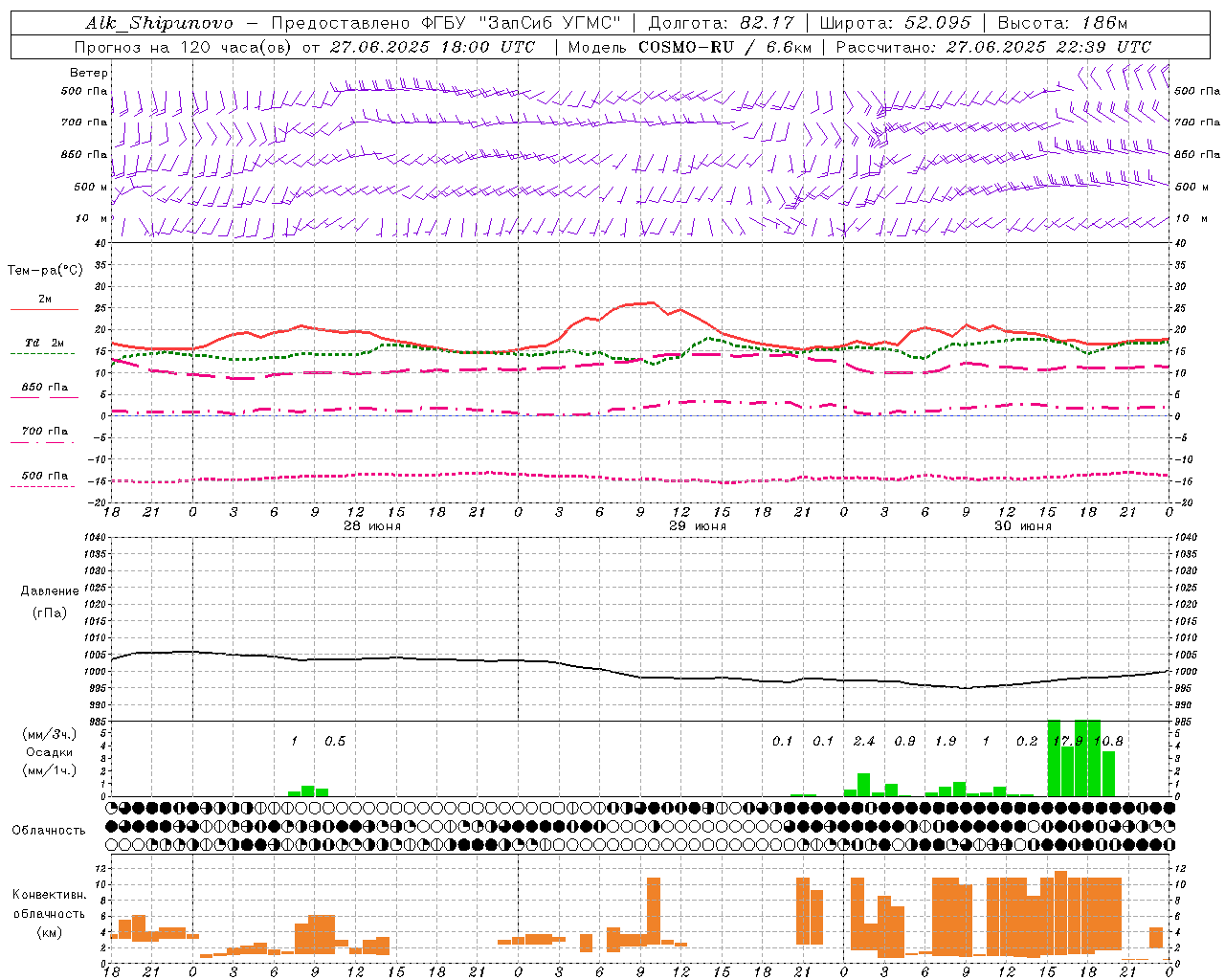This screenshot has width=1225, height=980.
Task: Click the red line sample under 2м legend
Action: pyautogui.click(x=44, y=309)
